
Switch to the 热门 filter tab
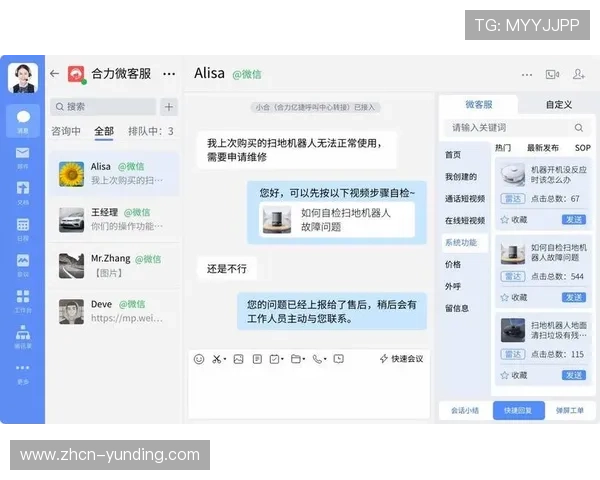pyautogui.click(x=503, y=148)
